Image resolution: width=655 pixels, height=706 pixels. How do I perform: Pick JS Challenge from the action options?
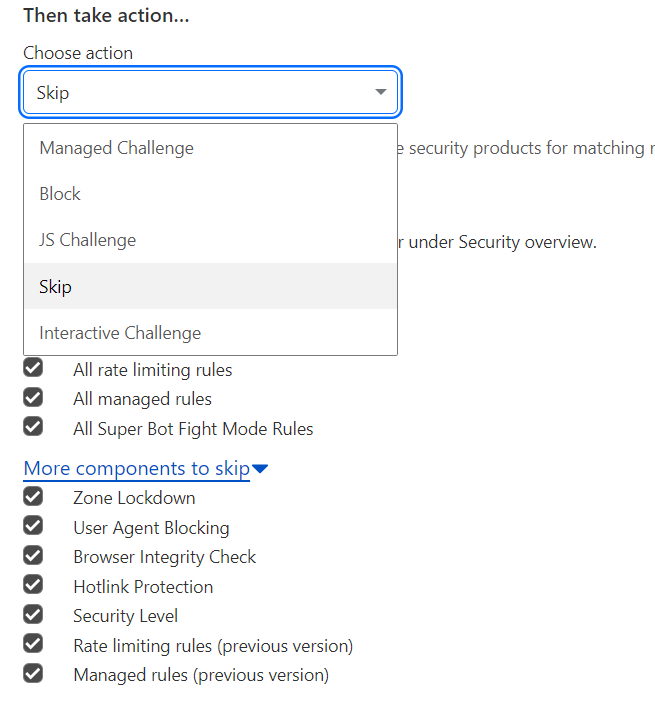pyautogui.click(x=210, y=240)
